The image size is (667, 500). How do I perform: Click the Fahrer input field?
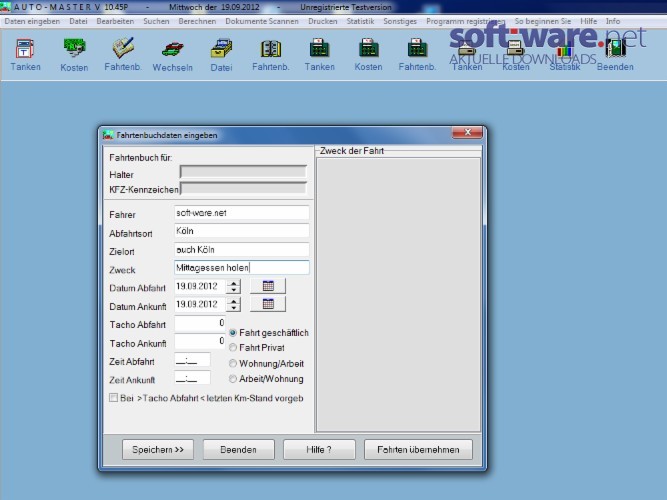pyautogui.click(x=242, y=213)
